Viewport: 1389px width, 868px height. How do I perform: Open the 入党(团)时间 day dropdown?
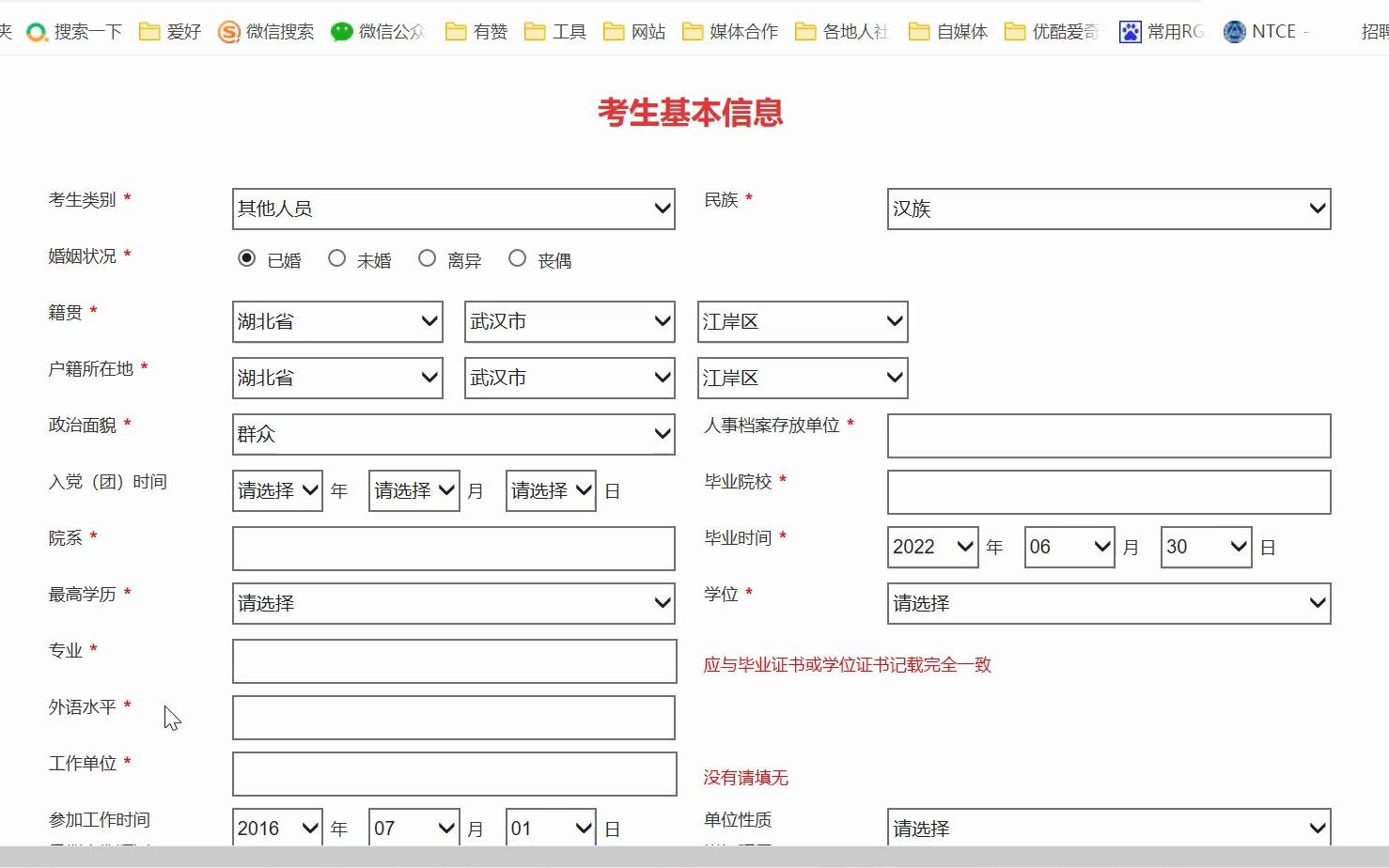point(551,490)
